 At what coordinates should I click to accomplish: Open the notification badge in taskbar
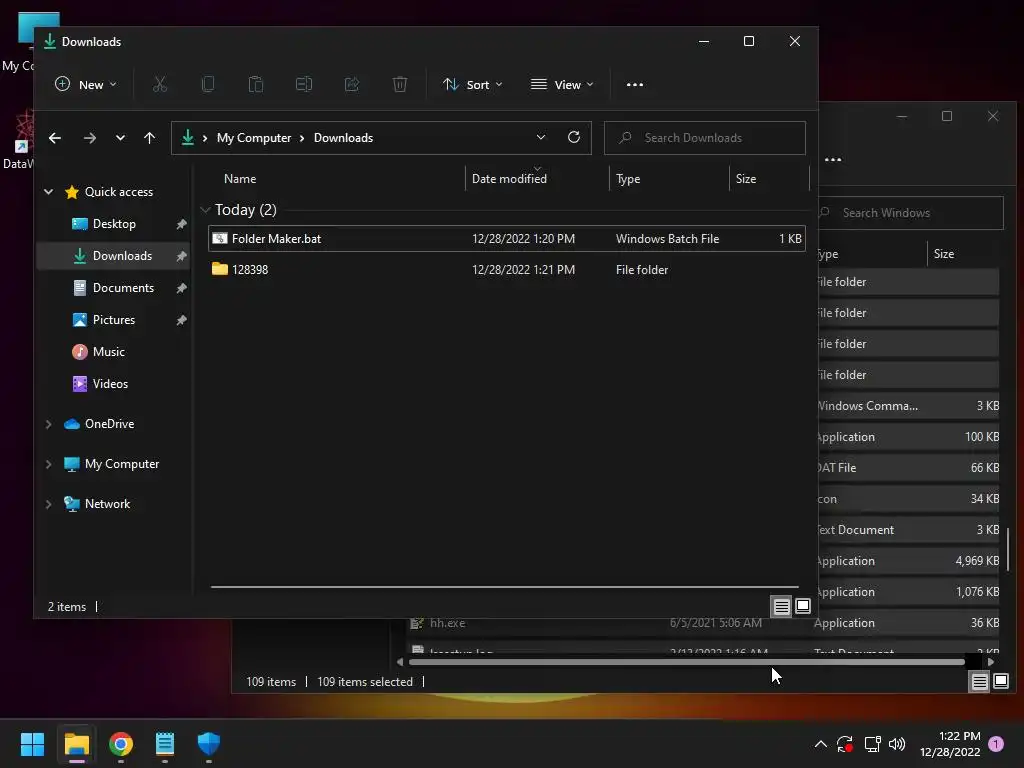click(996, 744)
